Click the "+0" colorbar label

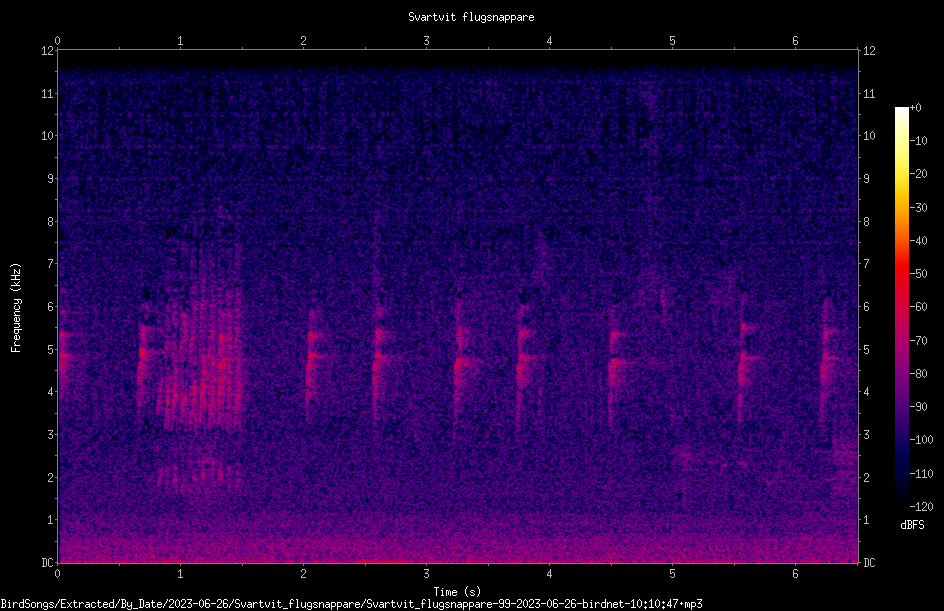(916, 108)
